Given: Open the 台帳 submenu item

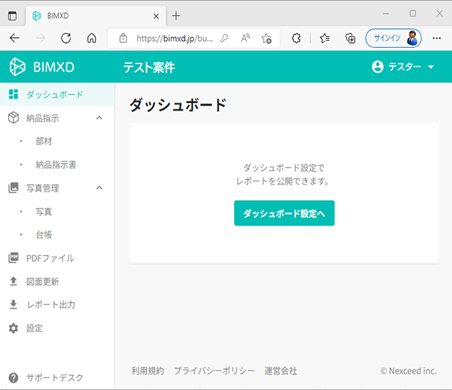Looking at the screenshot, I should click(x=44, y=235).
